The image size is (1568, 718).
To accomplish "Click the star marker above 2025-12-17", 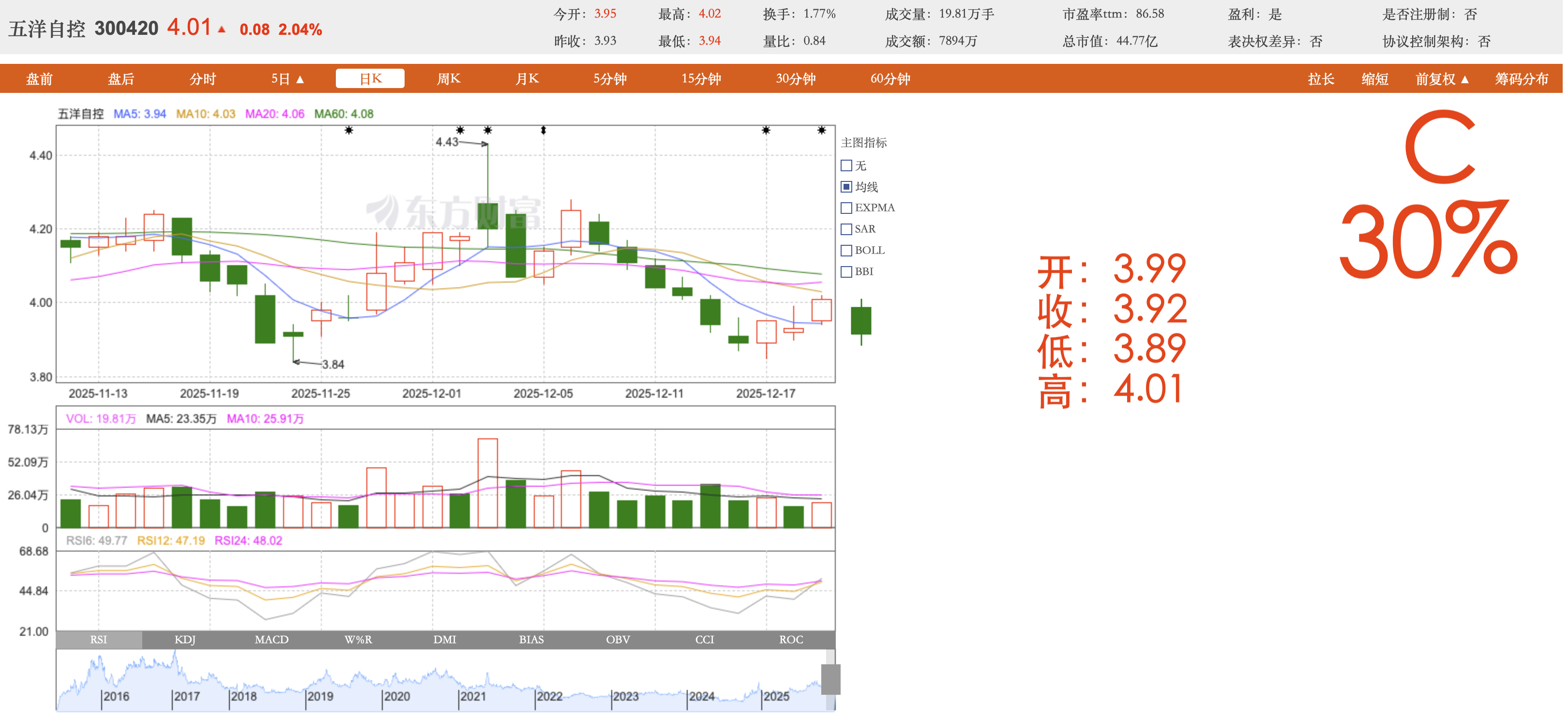I will (x=766, y=130).
